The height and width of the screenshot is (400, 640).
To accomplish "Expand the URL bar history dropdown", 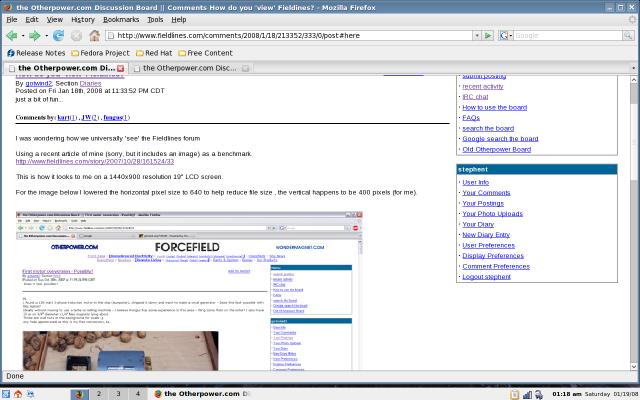I will pos(477,36).
